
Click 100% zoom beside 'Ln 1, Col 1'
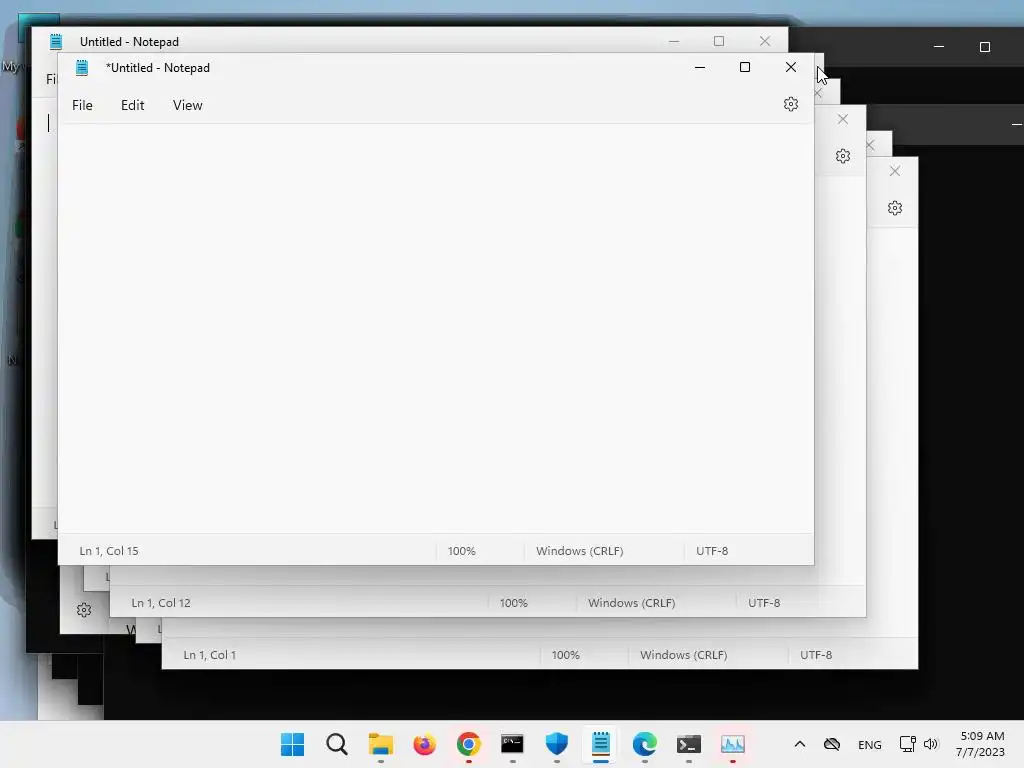click(x=566, y=655)
